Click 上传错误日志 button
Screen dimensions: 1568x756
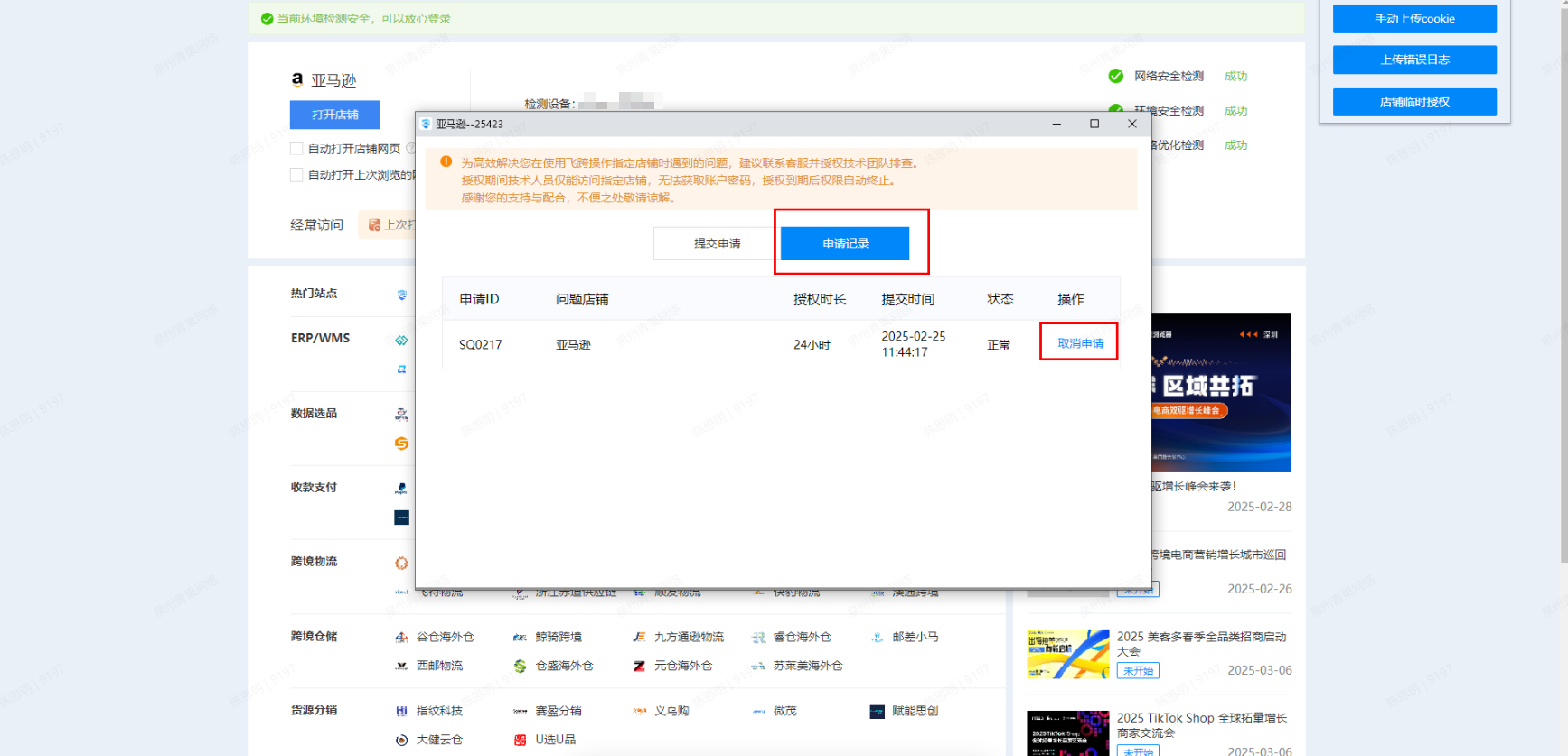coord(1414,61)
